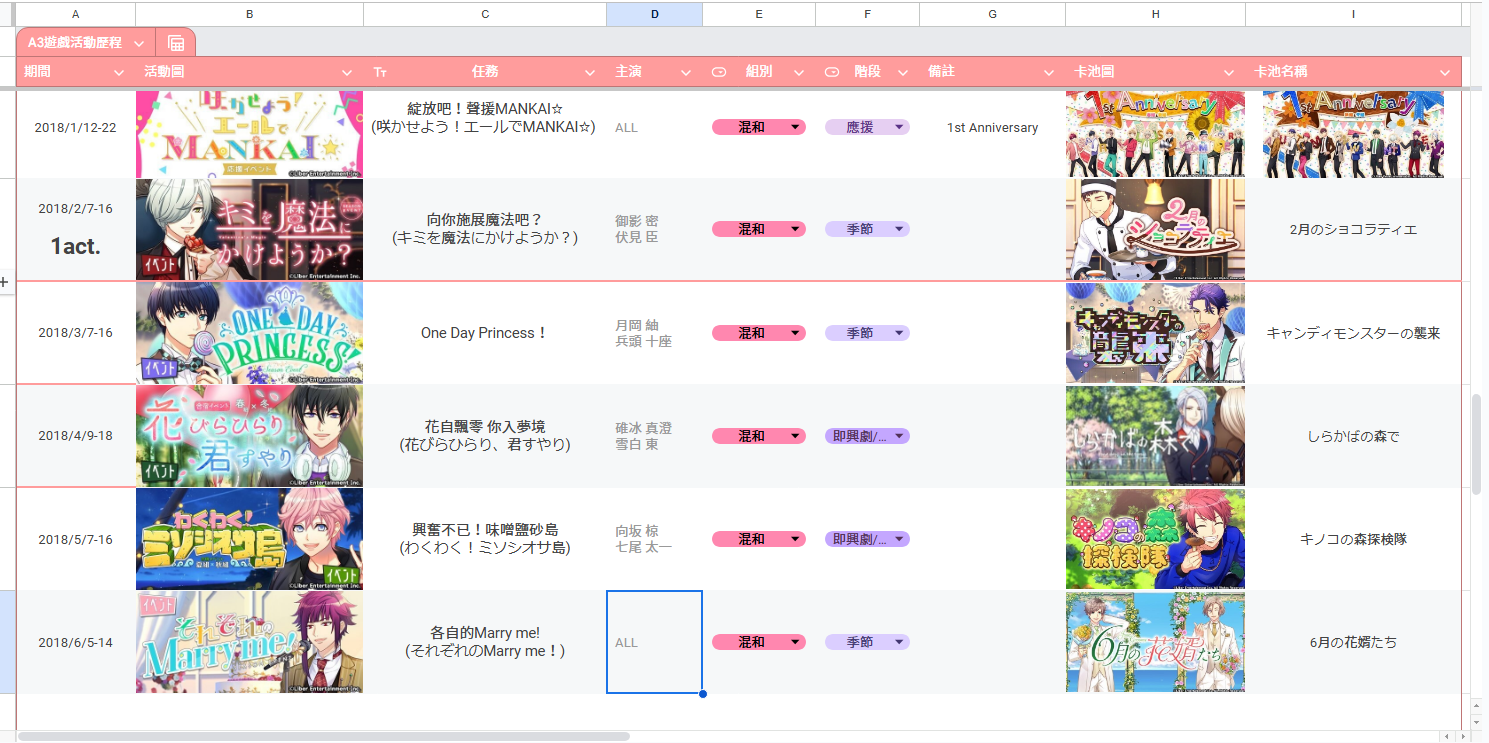Screen dimensions: 1489x743
Task: Select column B header
Action: (x=250, y=14)
